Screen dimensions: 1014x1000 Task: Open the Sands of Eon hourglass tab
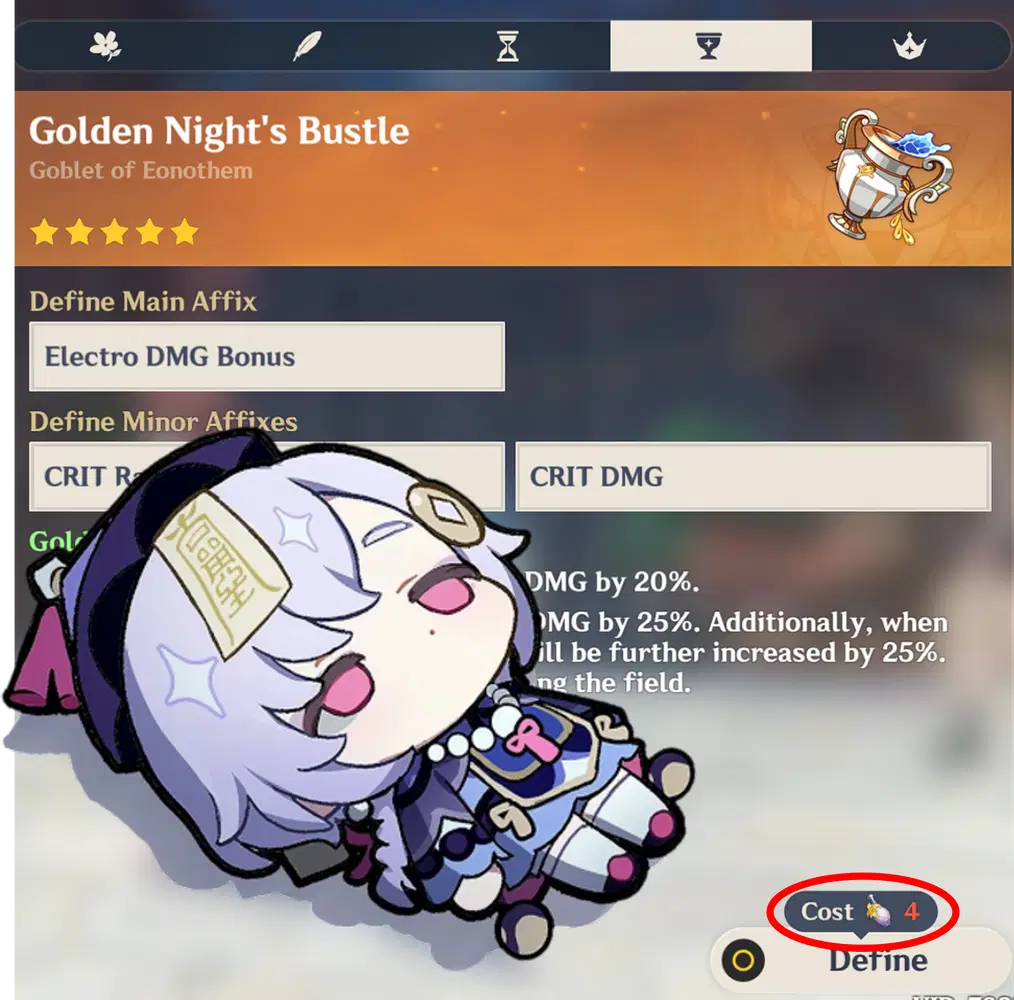[x=508, y=46]
